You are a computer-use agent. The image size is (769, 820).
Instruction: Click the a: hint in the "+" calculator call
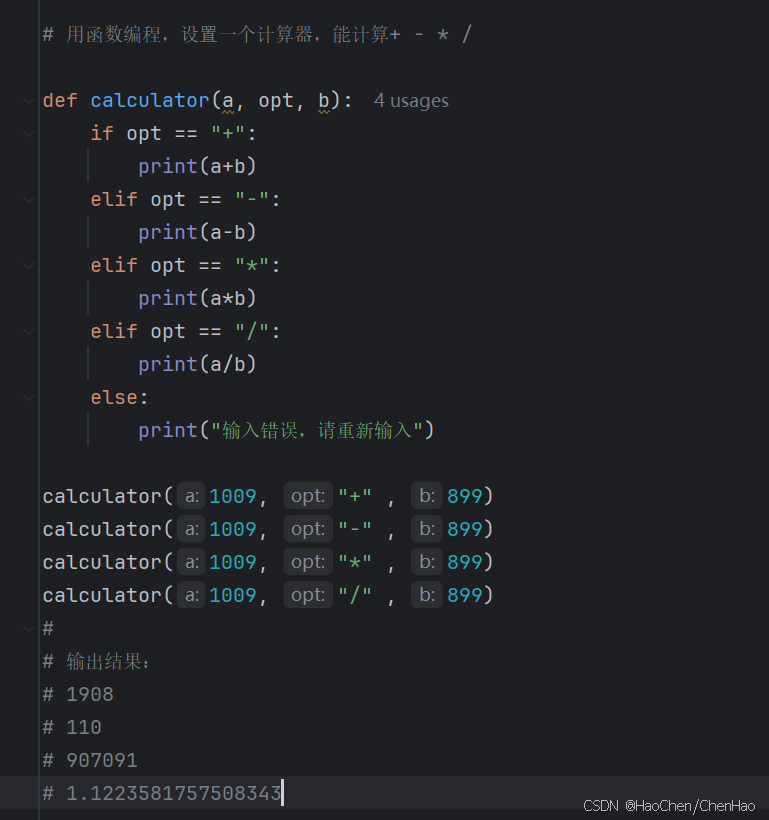pyautogui.click(x=191, y=496)
